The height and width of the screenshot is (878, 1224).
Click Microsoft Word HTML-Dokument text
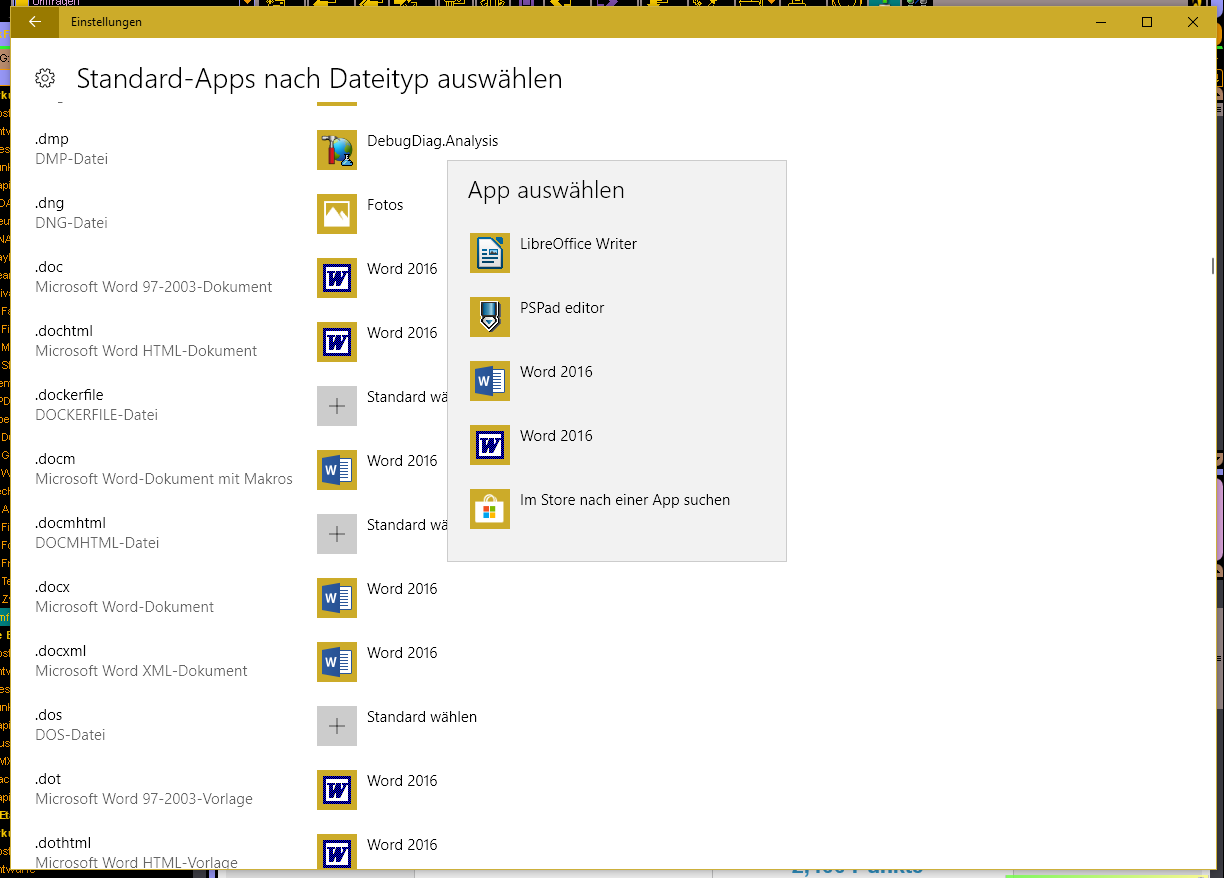(x=146, y=351)
